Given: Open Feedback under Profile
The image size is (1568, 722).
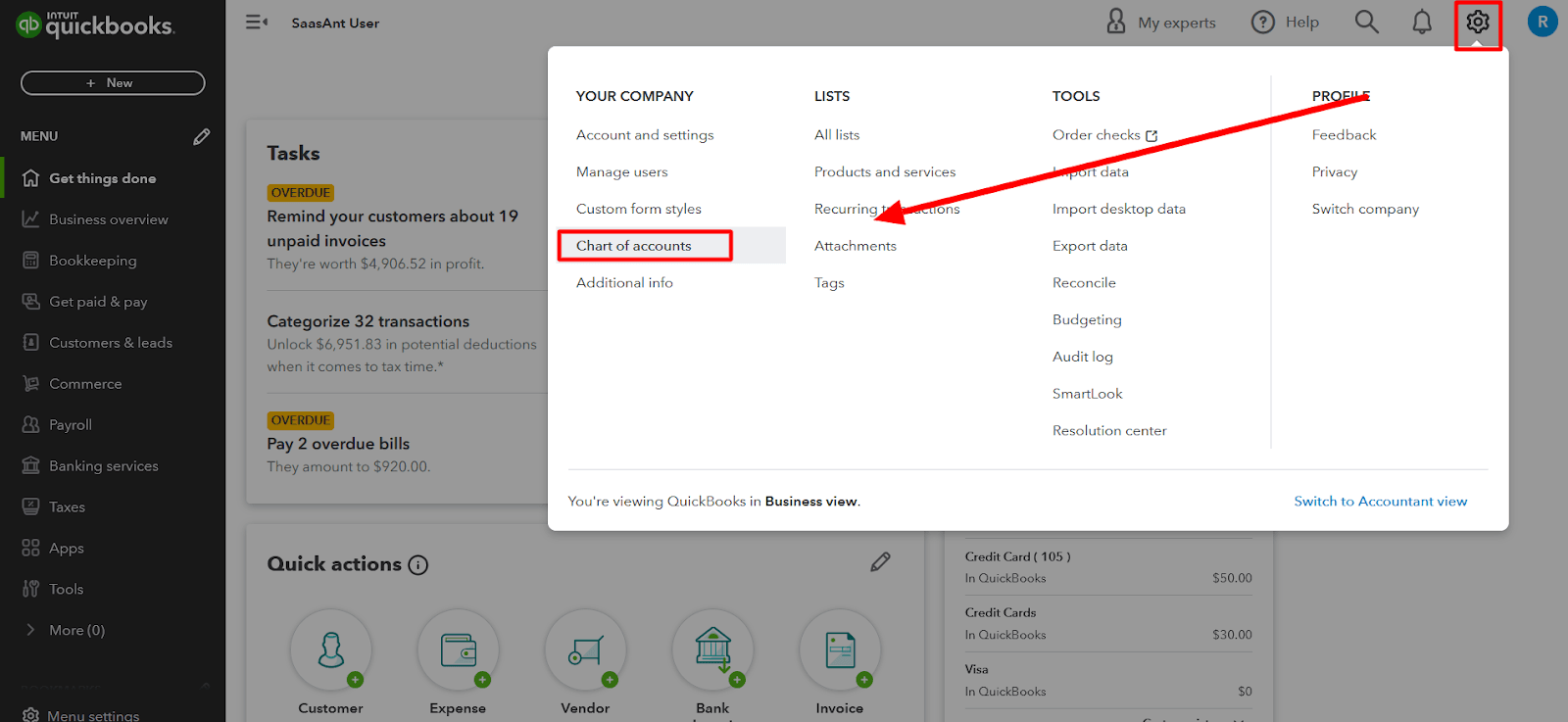Looking at the screenshot, I should (x=1345, y=135).
